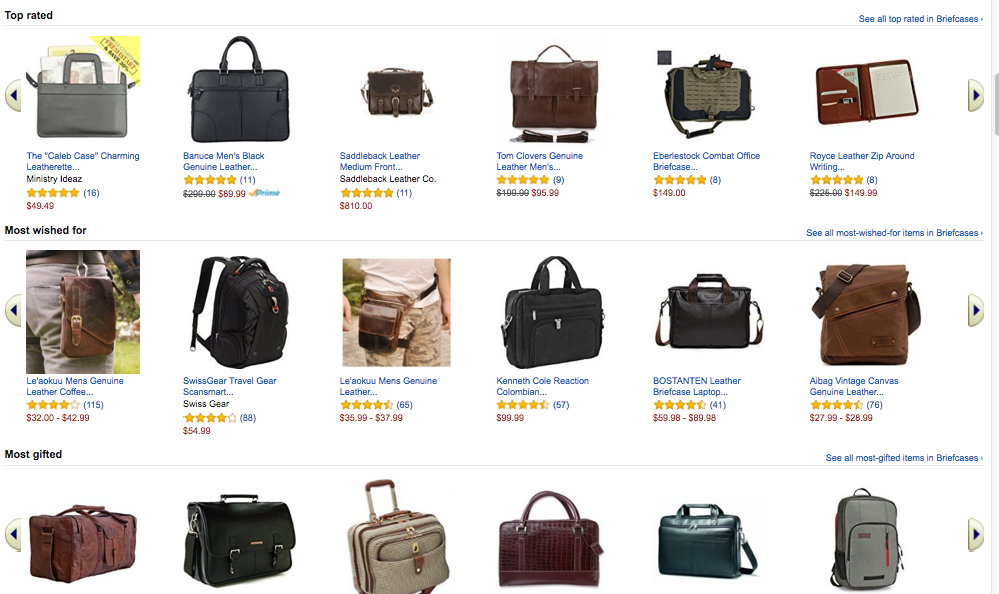Open See all most-wished-for items in Briefcases
The height and width of the screenshot is (594, 999).
tap(894, 233)
